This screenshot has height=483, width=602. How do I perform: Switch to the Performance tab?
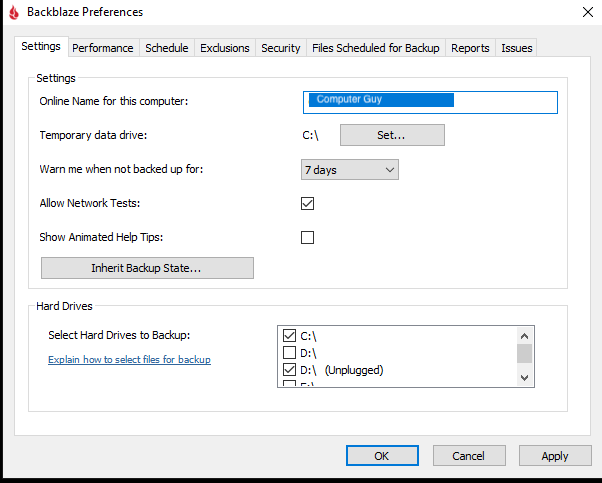tap(103, 48)
